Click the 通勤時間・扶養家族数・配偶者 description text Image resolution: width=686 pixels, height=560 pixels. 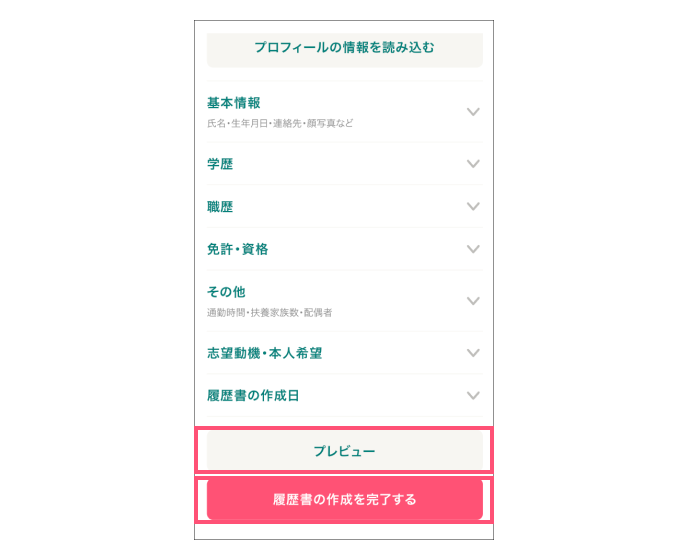[x=269, y=313]
